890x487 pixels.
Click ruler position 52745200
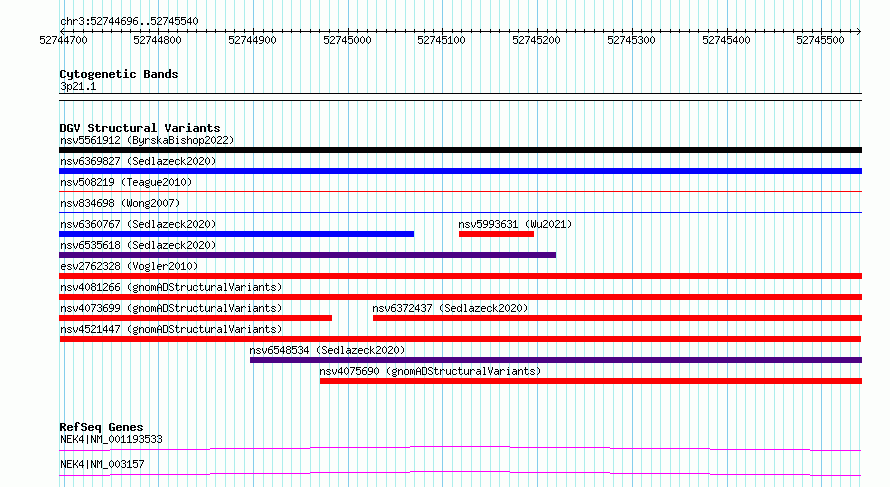coord(536,40)
